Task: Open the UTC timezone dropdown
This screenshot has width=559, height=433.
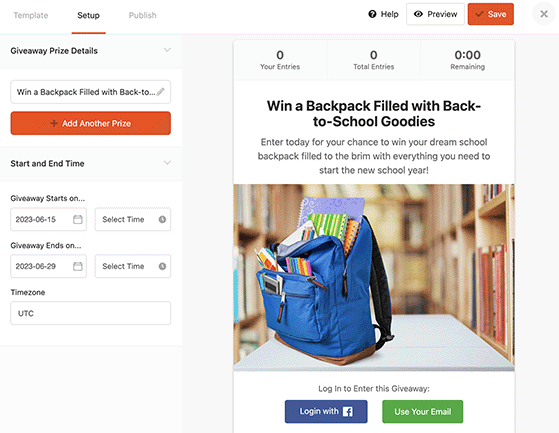Action: click(x=91, y=313)
